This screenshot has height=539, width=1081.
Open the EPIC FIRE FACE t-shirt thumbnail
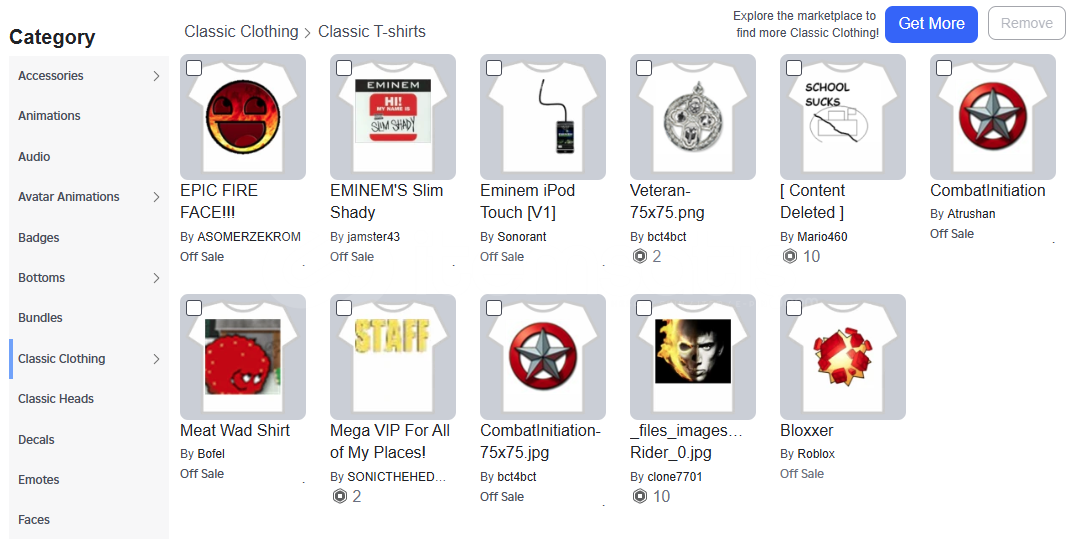[243, 117]
